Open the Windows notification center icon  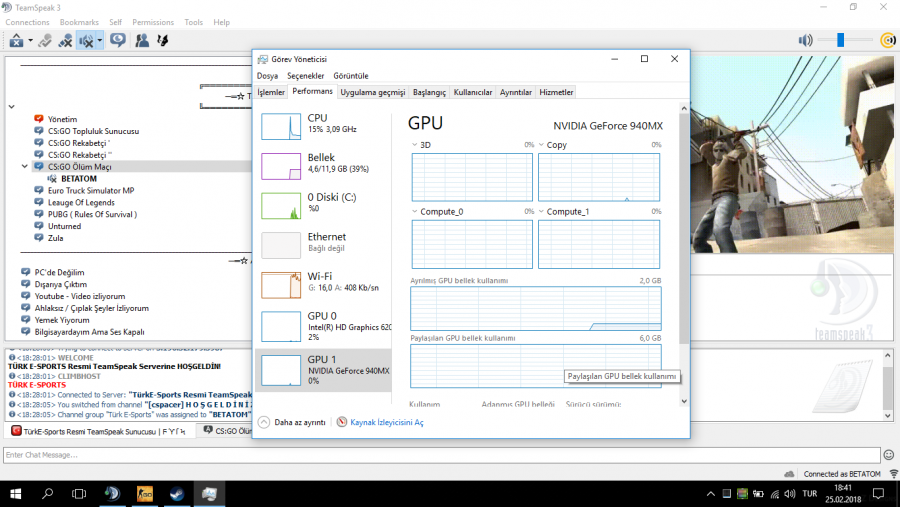(878, 494)
